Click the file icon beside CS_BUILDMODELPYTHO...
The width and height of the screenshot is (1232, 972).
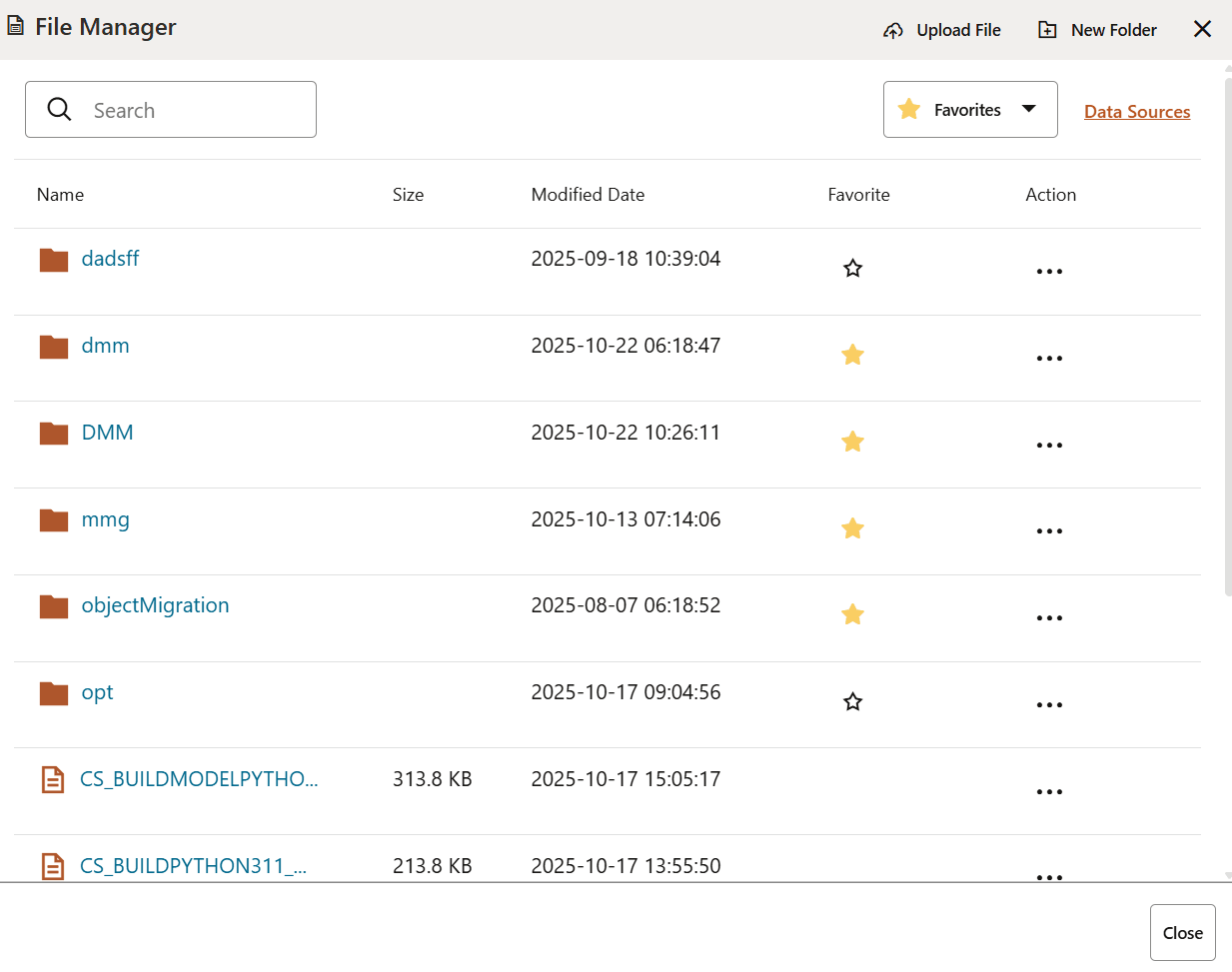pyautogui.click(x=52, y=779)
